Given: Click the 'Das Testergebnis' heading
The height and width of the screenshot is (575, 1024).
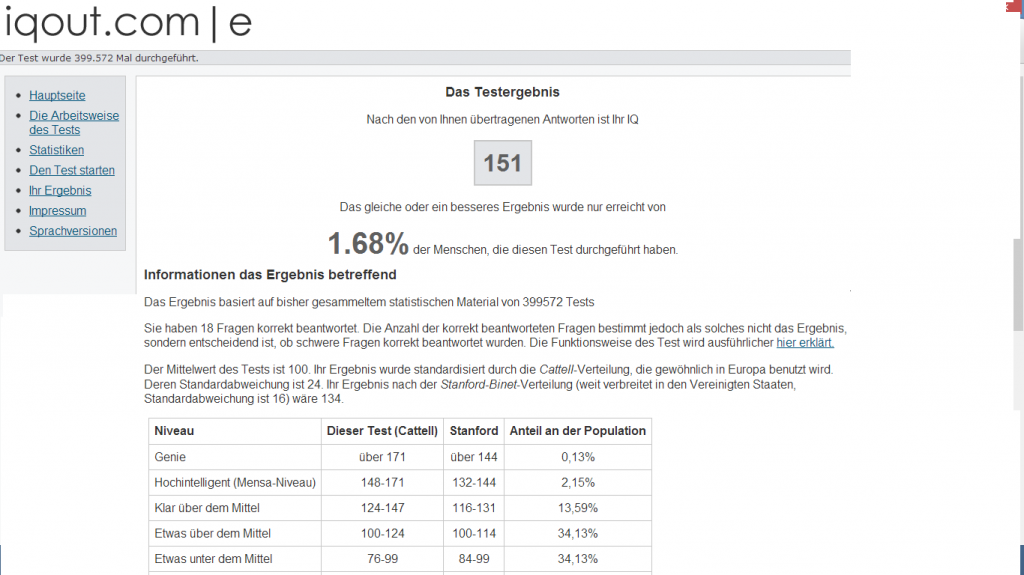Looking at the screenshot, I should point(502,92).
